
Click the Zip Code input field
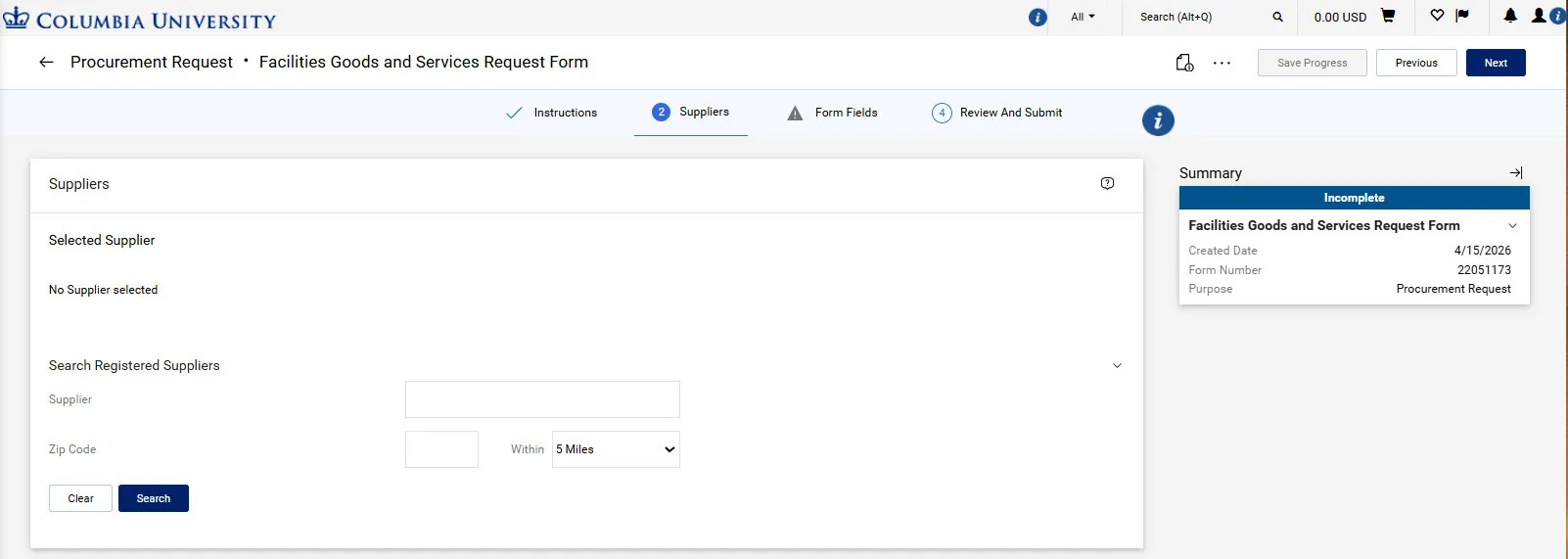(441, 449)
